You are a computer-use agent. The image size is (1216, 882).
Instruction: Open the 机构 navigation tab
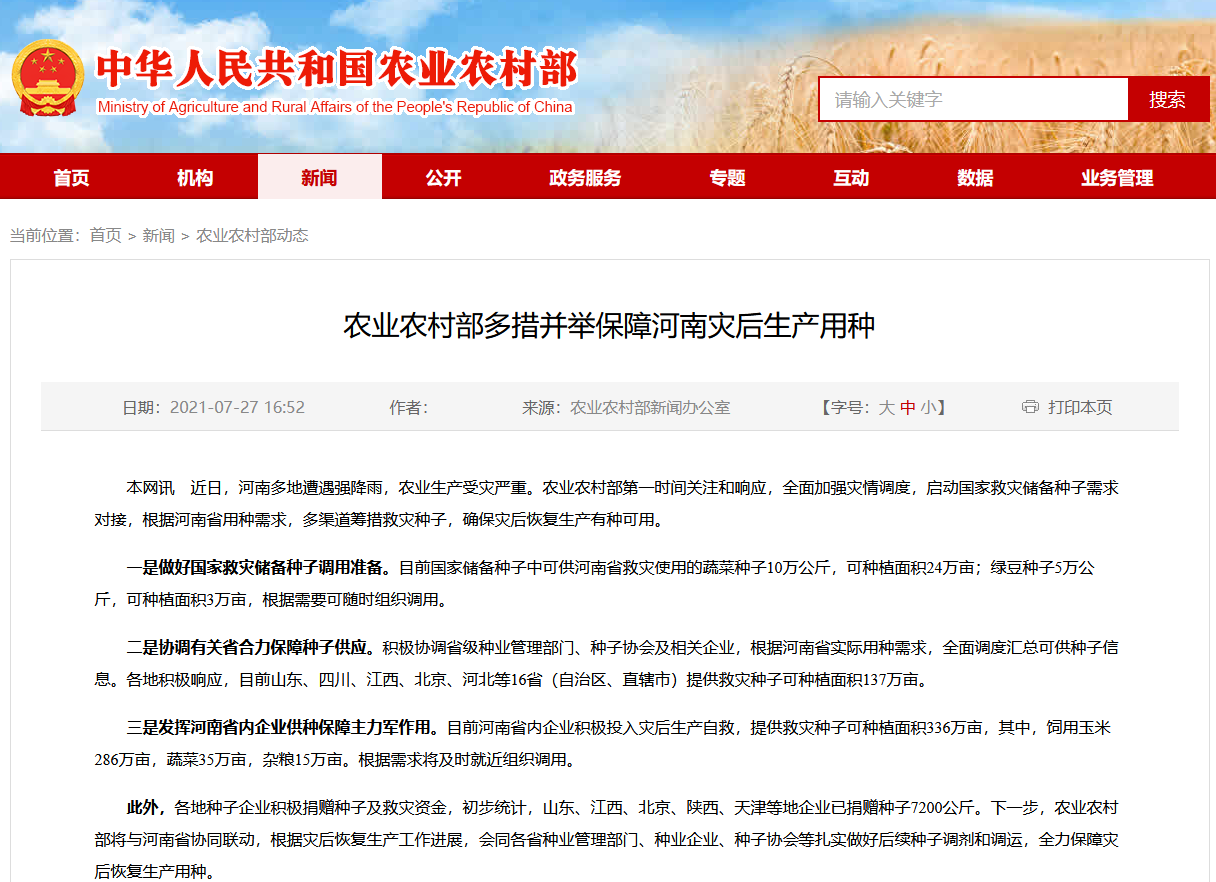pyautogui.click(x=195, y=177)
